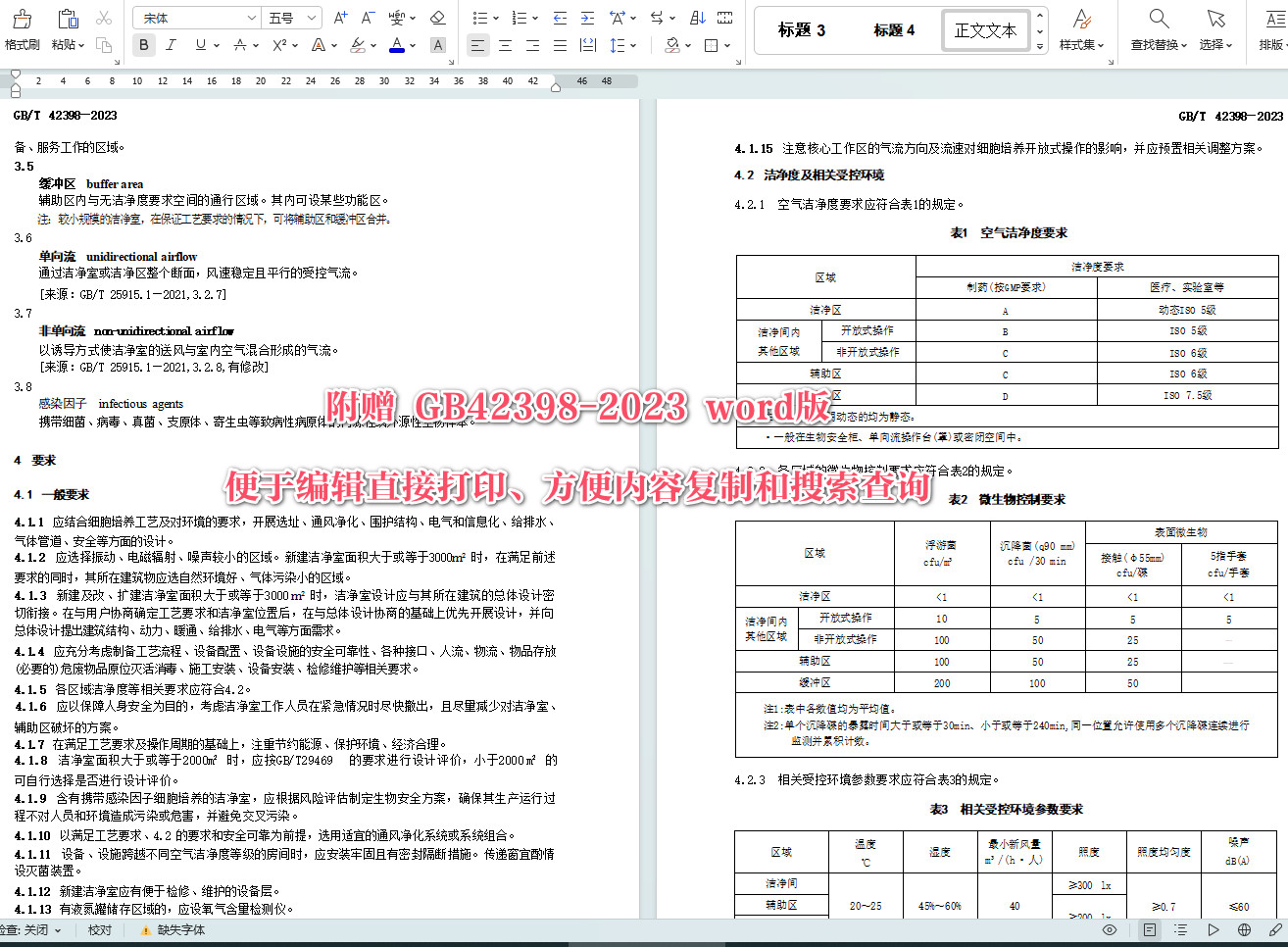Click the right indent marker on the ruler
This screenshot has height=947, width=1288.
click(556, 87)
